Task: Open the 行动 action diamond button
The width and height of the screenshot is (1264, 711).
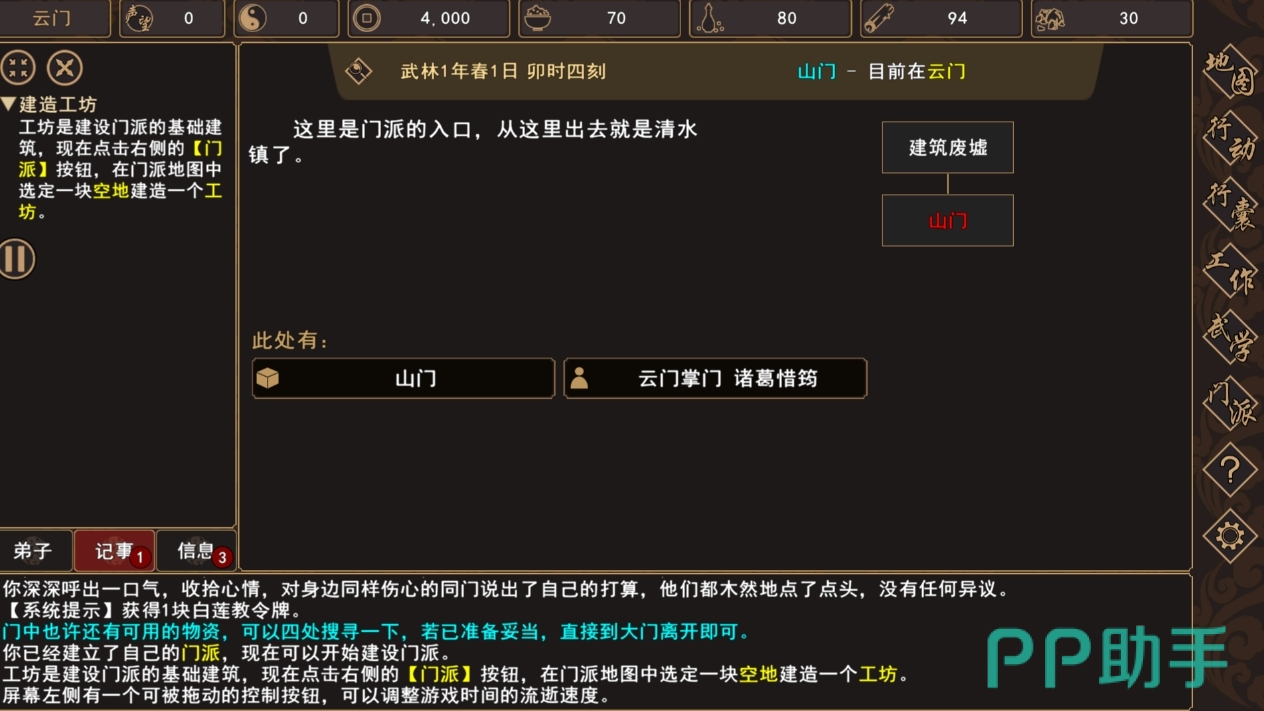Action: 1229,139
